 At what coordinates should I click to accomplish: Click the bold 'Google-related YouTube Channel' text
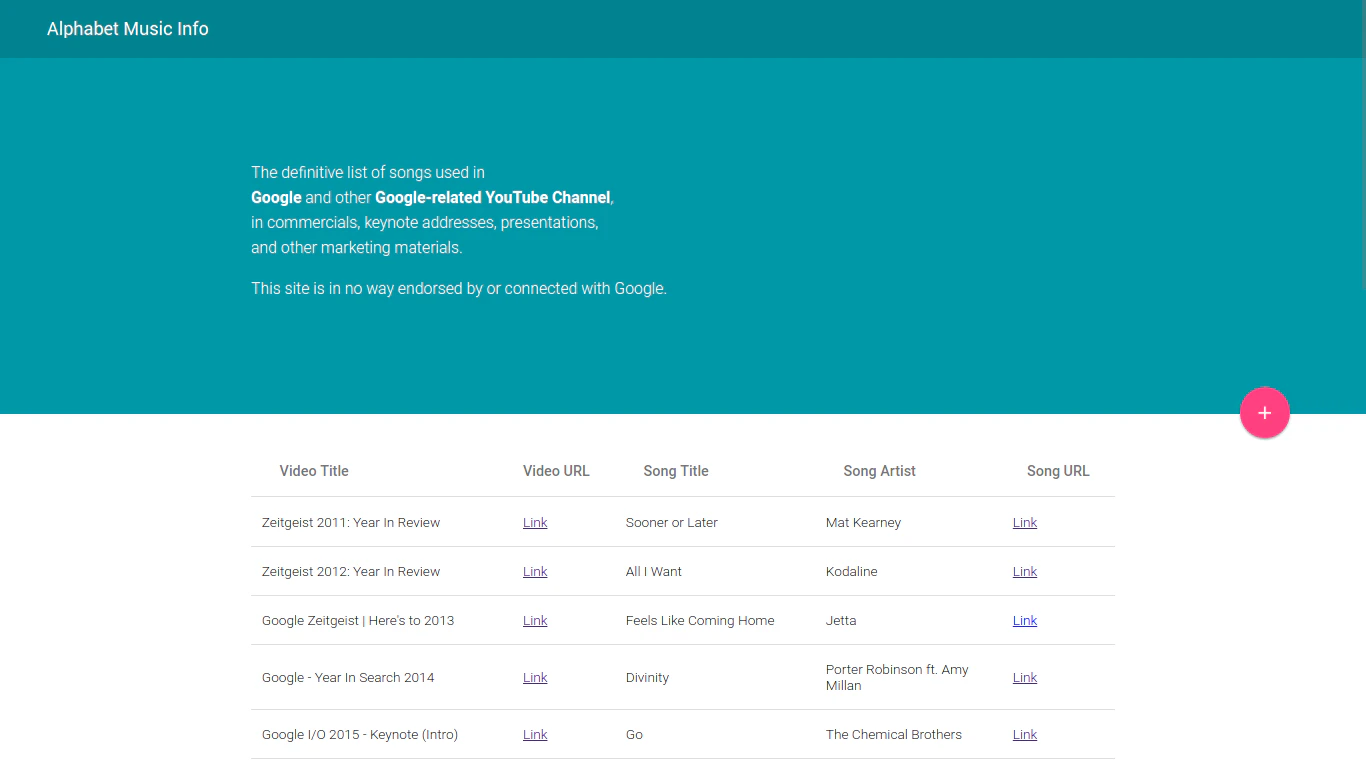pyautogui.click(x=493, y=197)
